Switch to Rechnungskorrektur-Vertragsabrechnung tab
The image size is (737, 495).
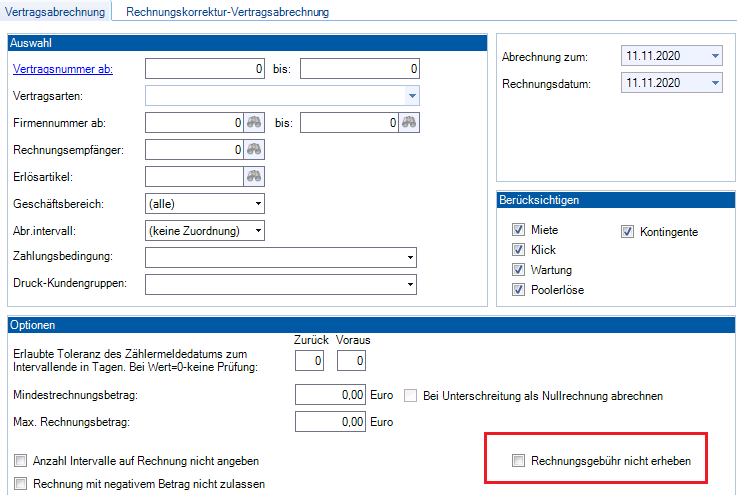pyautogui.click(x=227, y=12)
